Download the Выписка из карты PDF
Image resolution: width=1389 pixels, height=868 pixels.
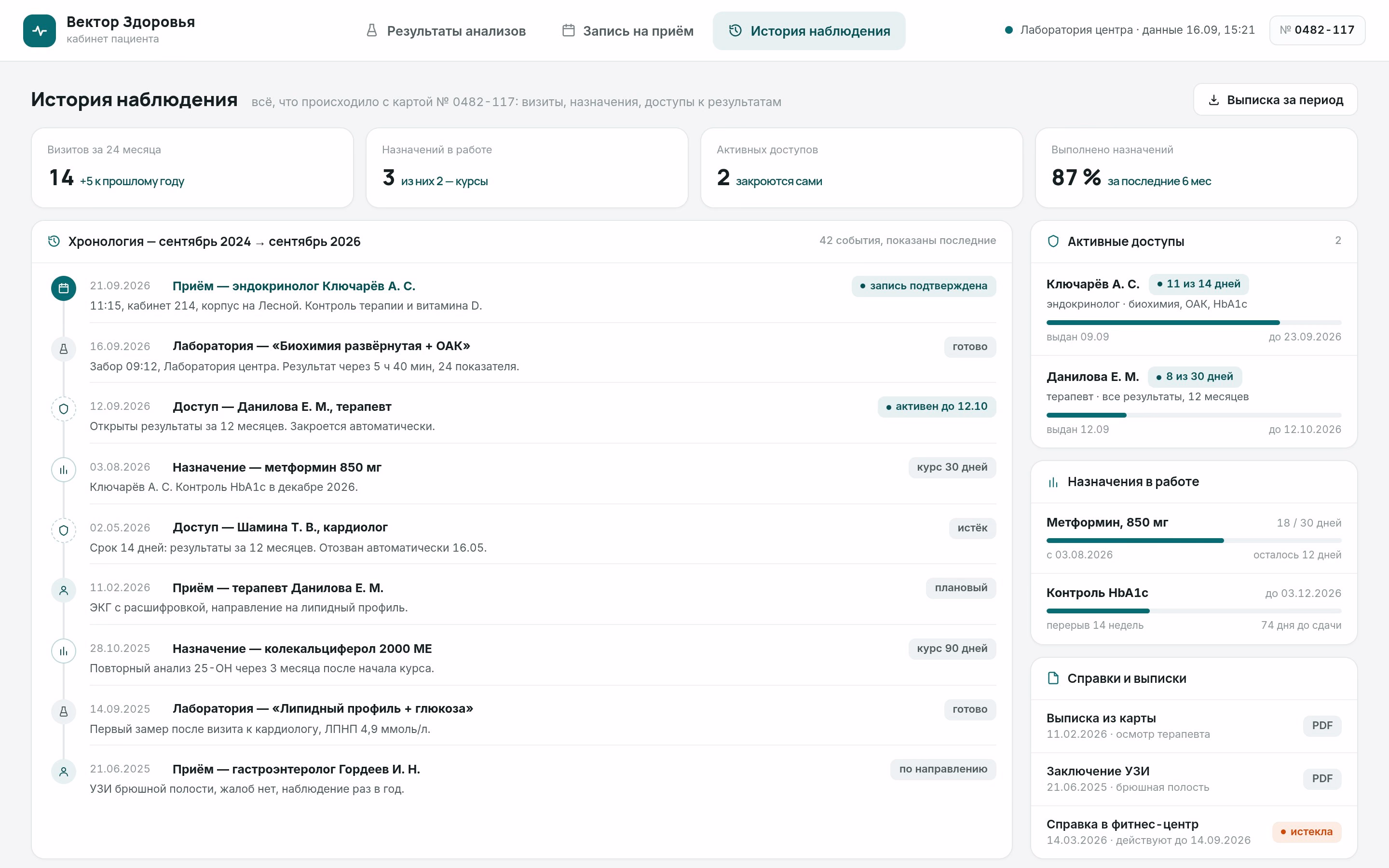pos(1322,726)
